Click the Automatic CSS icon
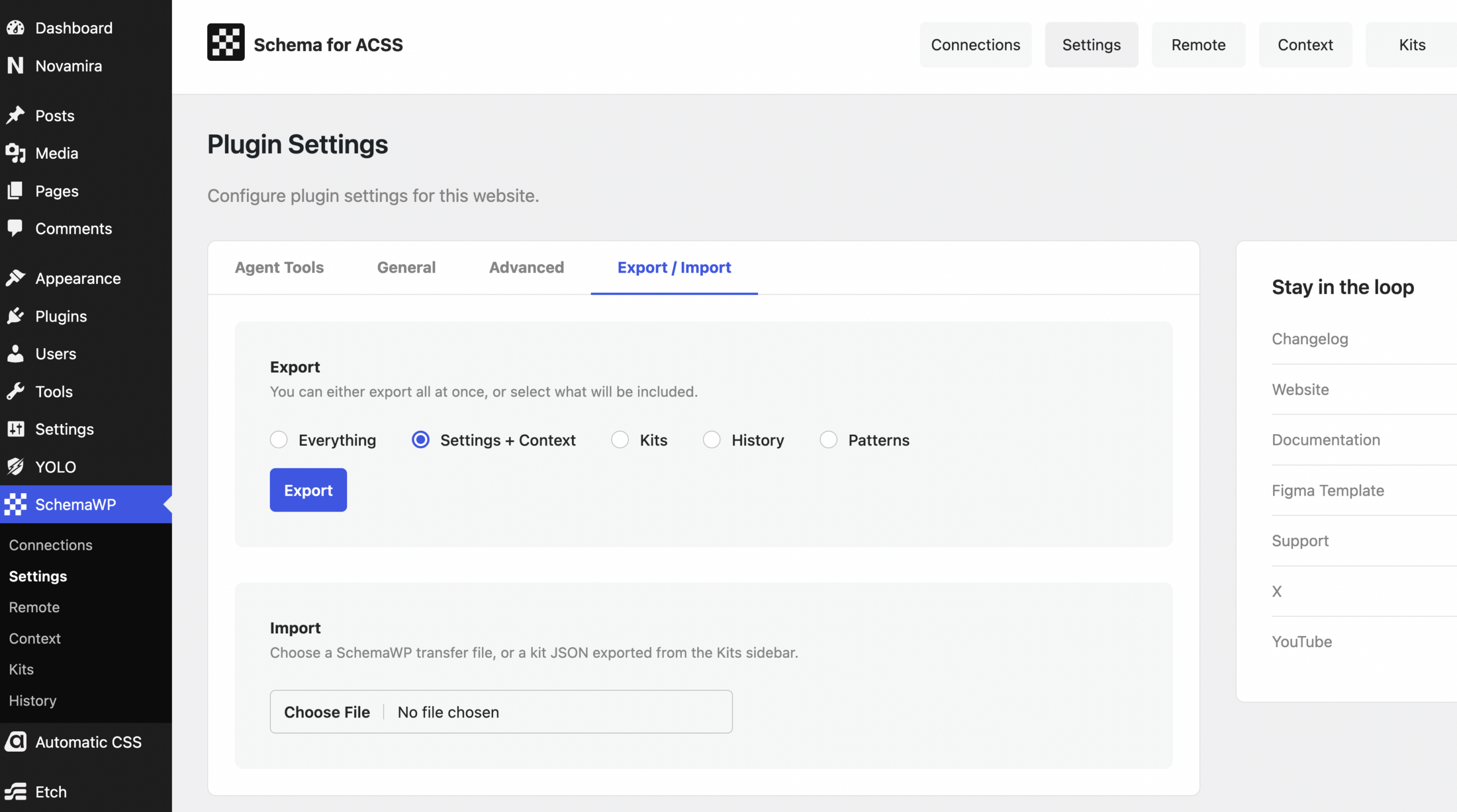Viewport: 1457px width, 812px height. coord(15,741)
